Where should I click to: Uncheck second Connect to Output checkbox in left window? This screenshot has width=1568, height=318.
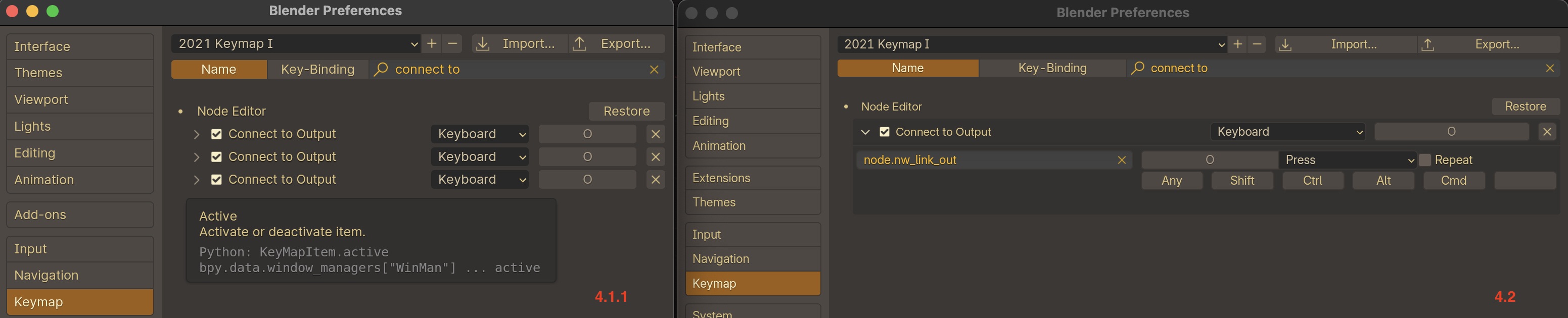[216, 157]
